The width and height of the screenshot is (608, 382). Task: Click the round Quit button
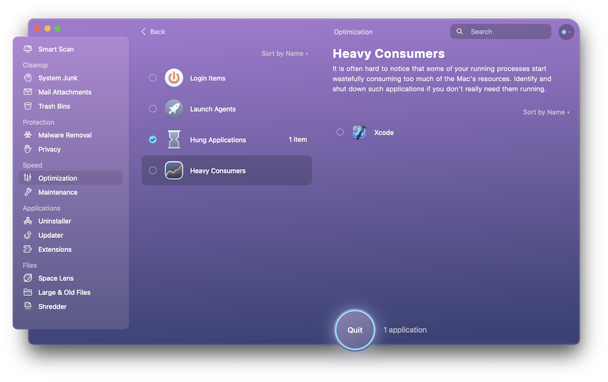coord(355,330)
